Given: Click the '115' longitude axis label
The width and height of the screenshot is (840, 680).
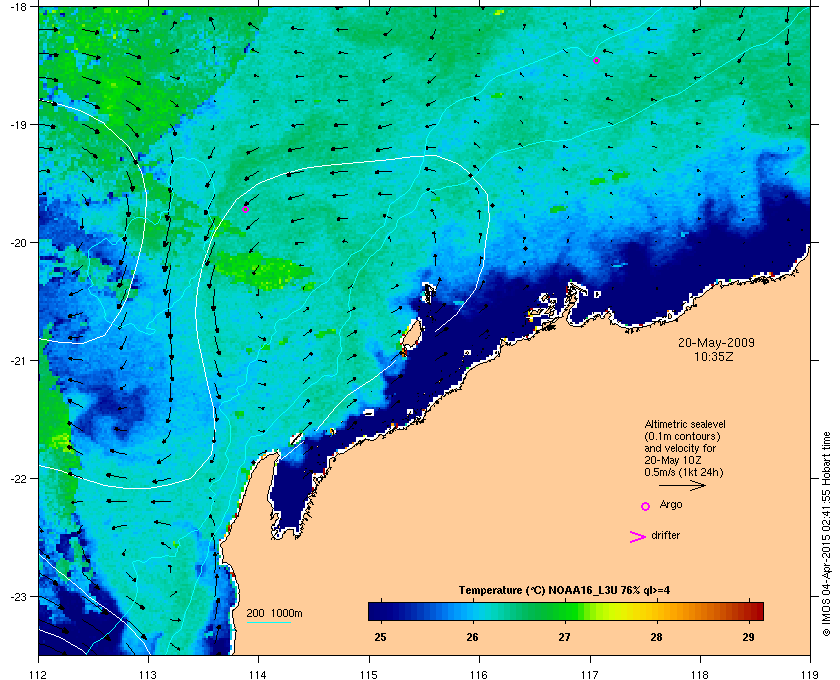Looking at the screenshot, I should click(369, 674).
